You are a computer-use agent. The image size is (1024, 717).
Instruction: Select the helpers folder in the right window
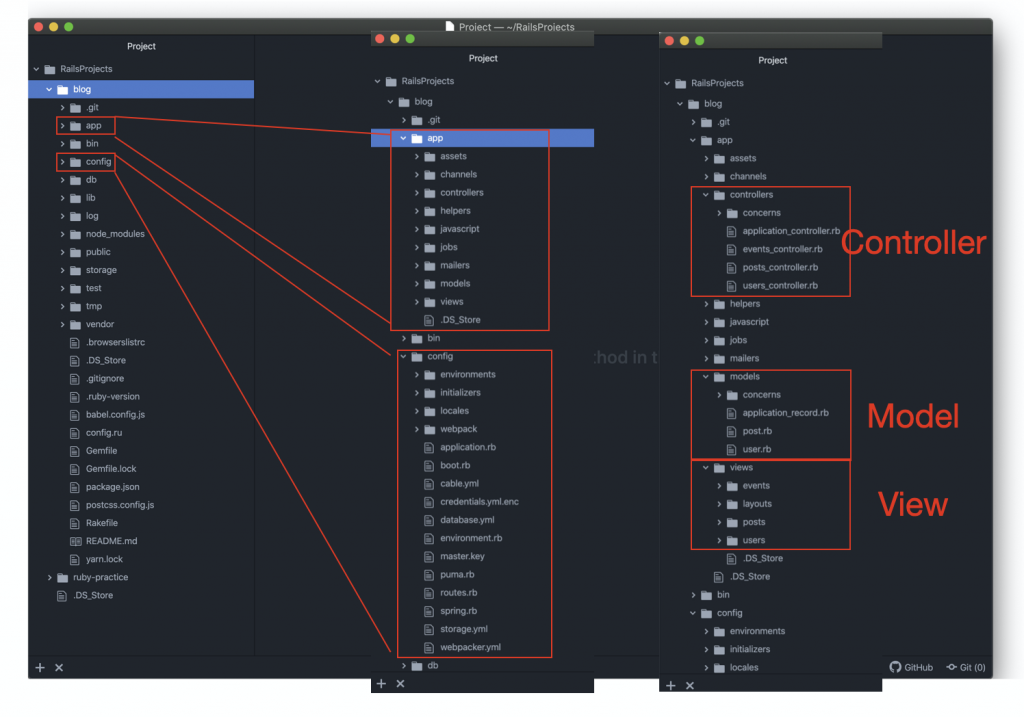pyautogui.click(x=744, y=304)
